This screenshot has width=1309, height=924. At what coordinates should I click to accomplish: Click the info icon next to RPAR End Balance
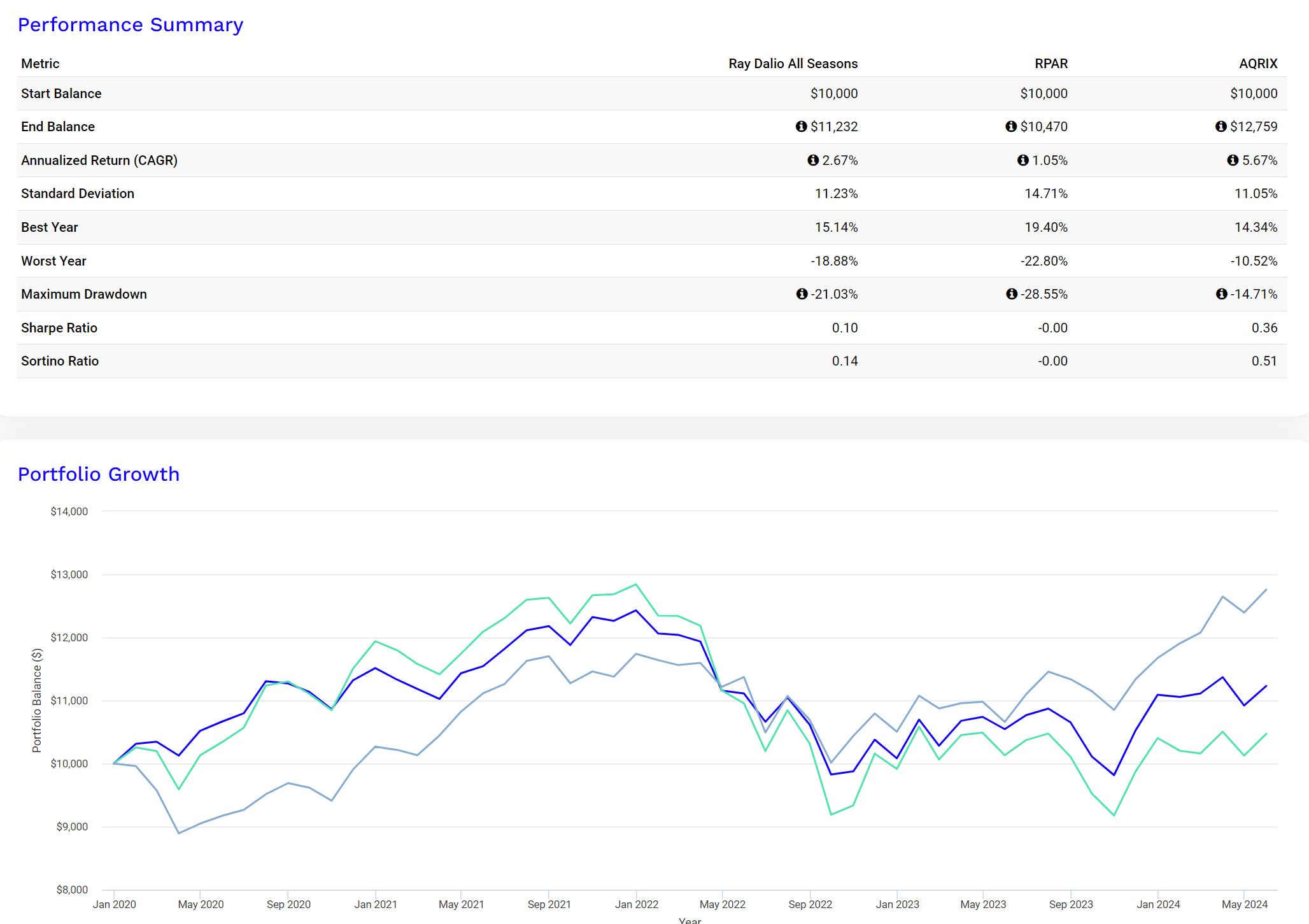1012,126
